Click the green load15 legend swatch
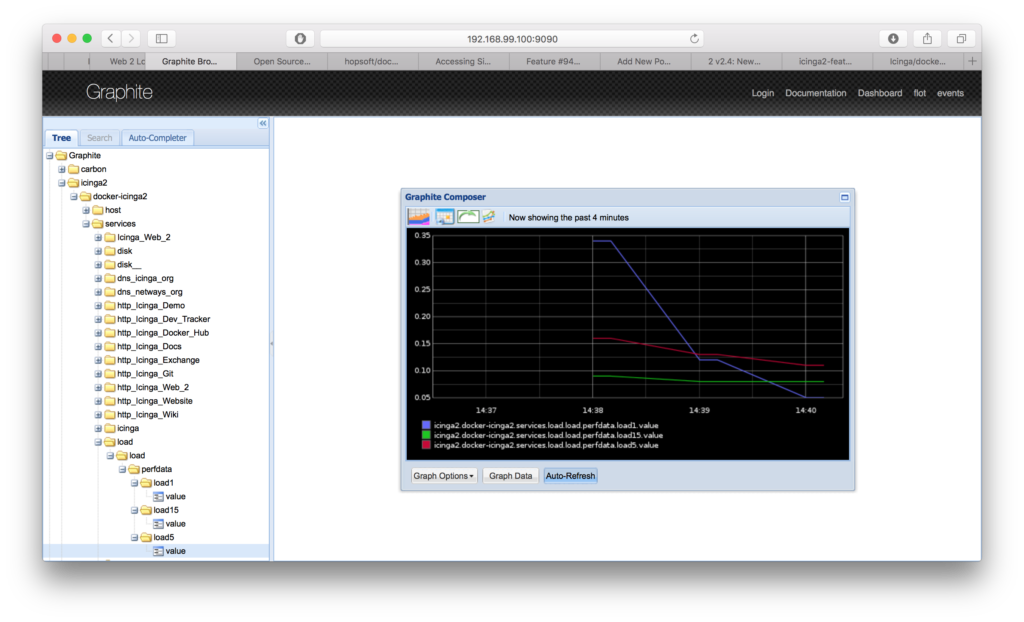The height and width of the screenshot is (622, 1024). point(426,435)
